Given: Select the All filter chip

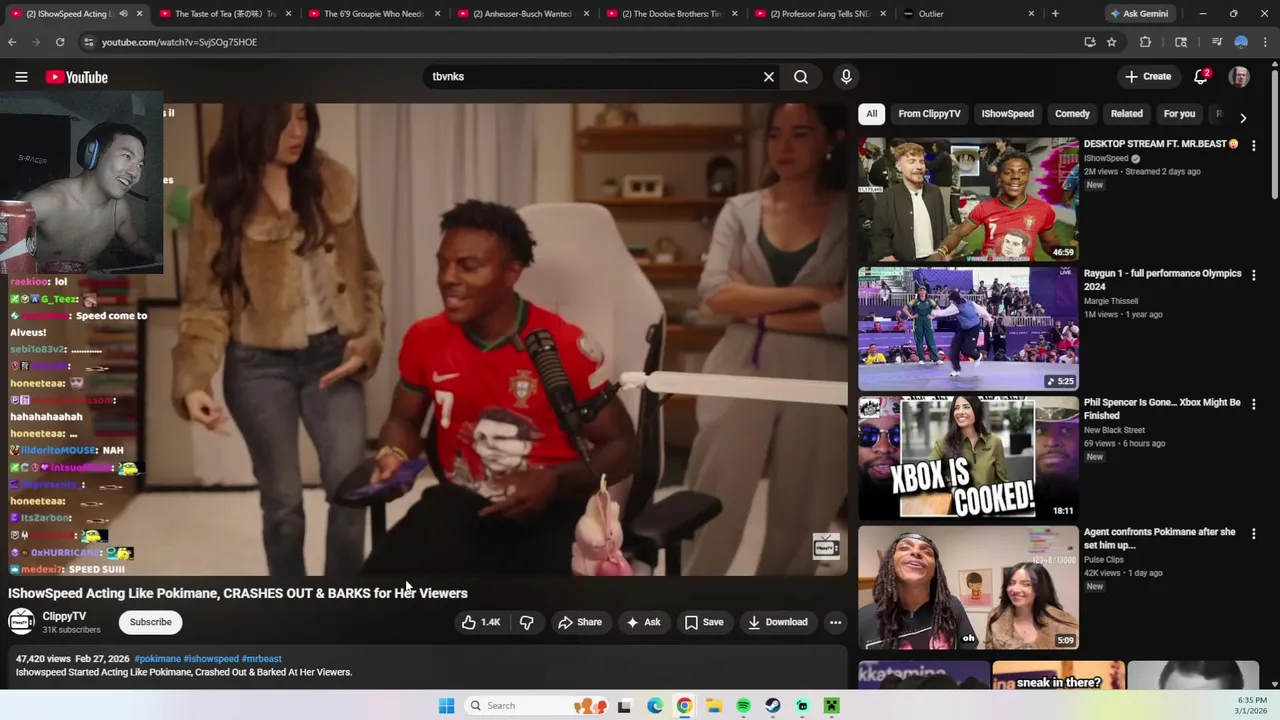Looking at the screenshot, I should pos(872,114).
